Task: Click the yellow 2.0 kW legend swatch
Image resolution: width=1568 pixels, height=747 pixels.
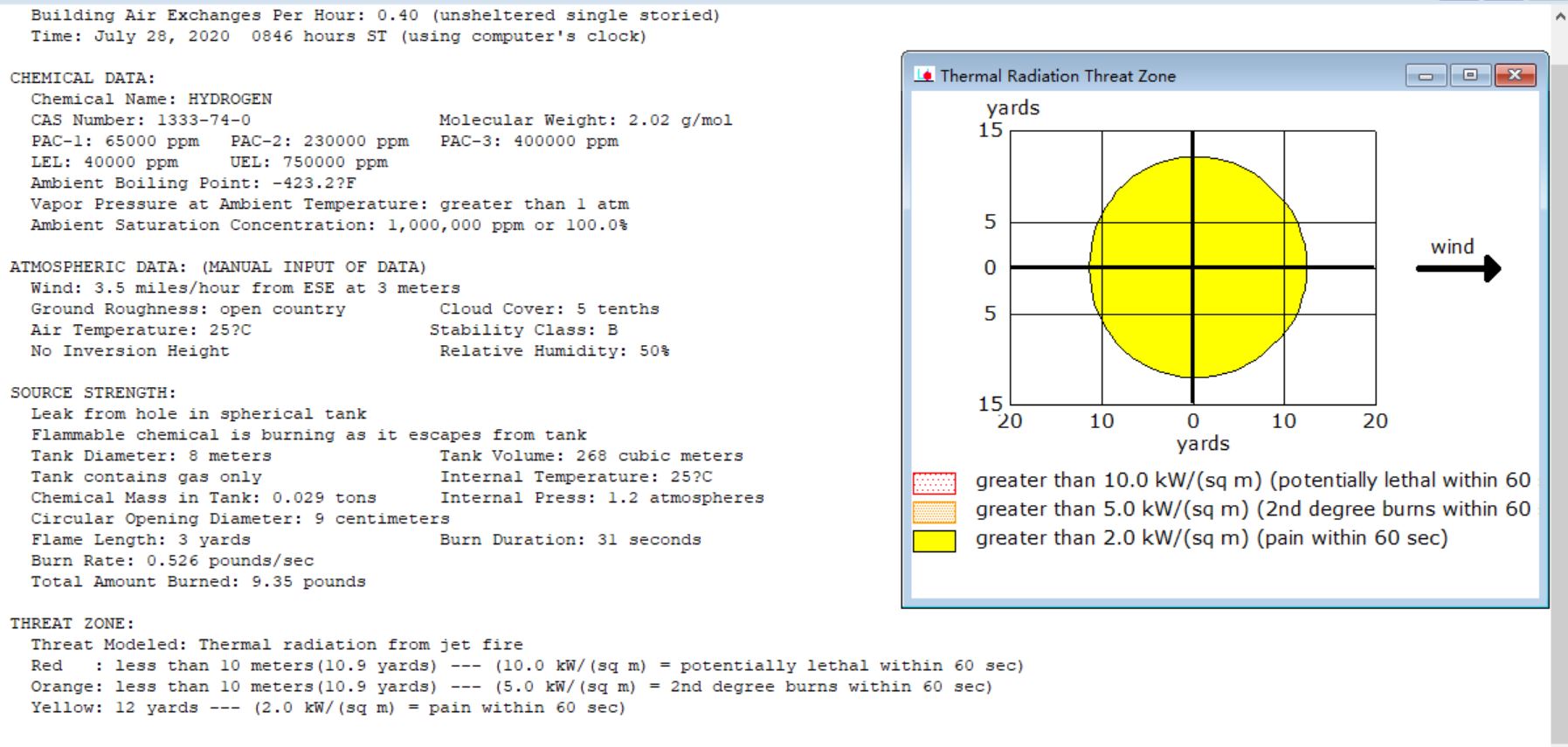Action: coord(934,541)
